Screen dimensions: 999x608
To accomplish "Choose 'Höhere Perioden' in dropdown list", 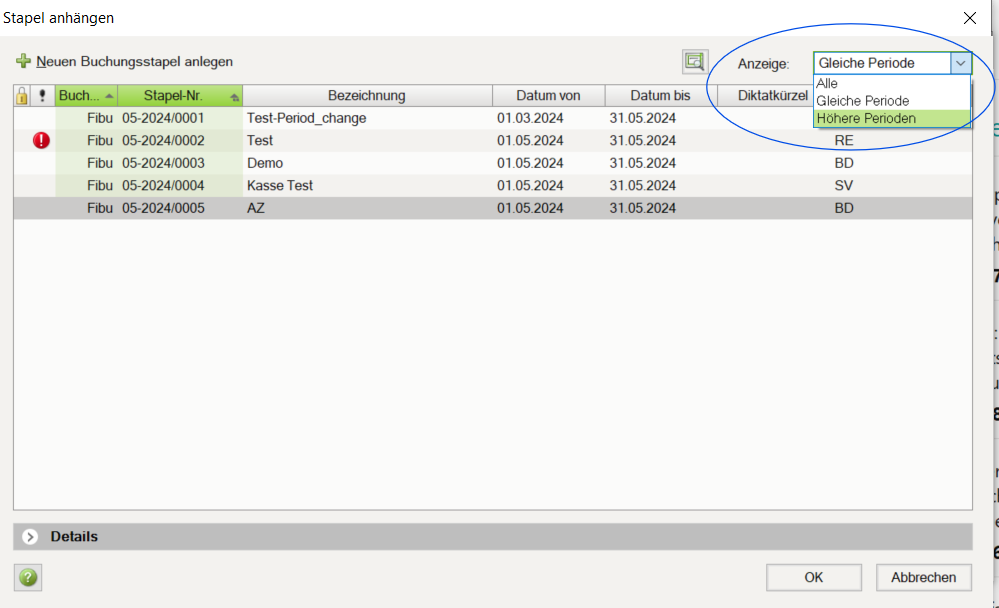I will 865,118.
